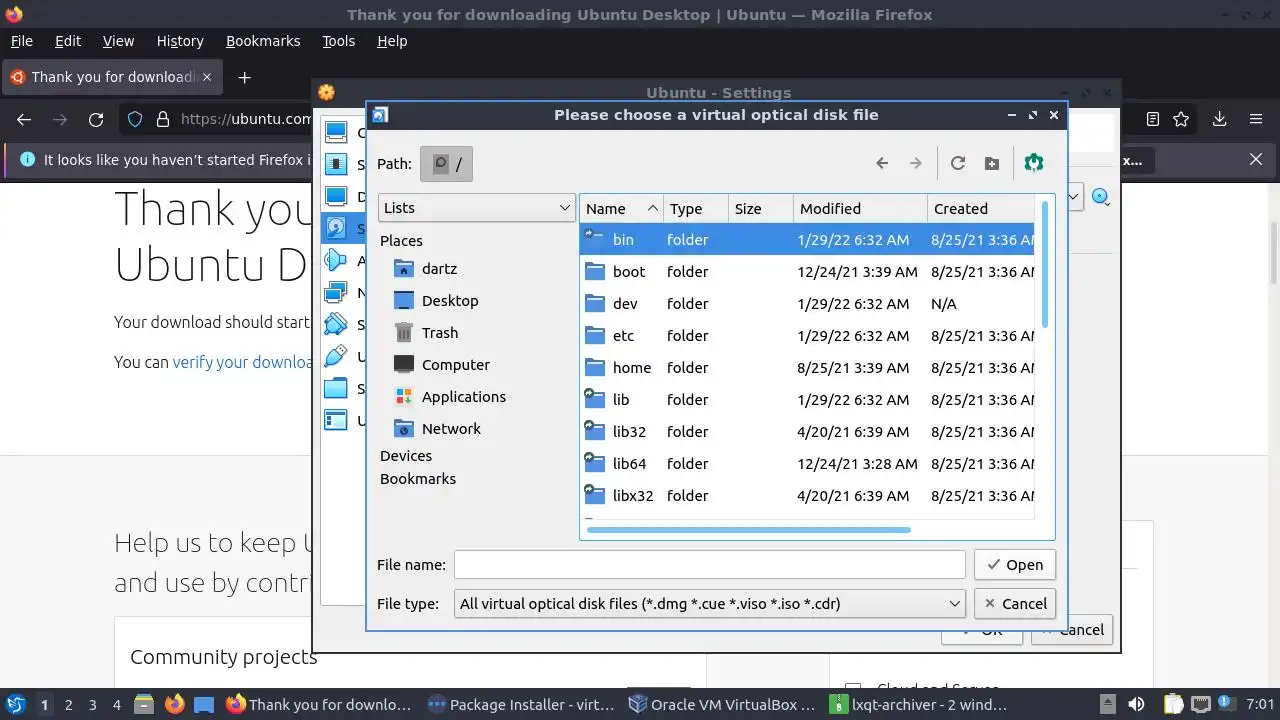Open a new Firefox tab
1280x720 pixels.
[244, 77]
